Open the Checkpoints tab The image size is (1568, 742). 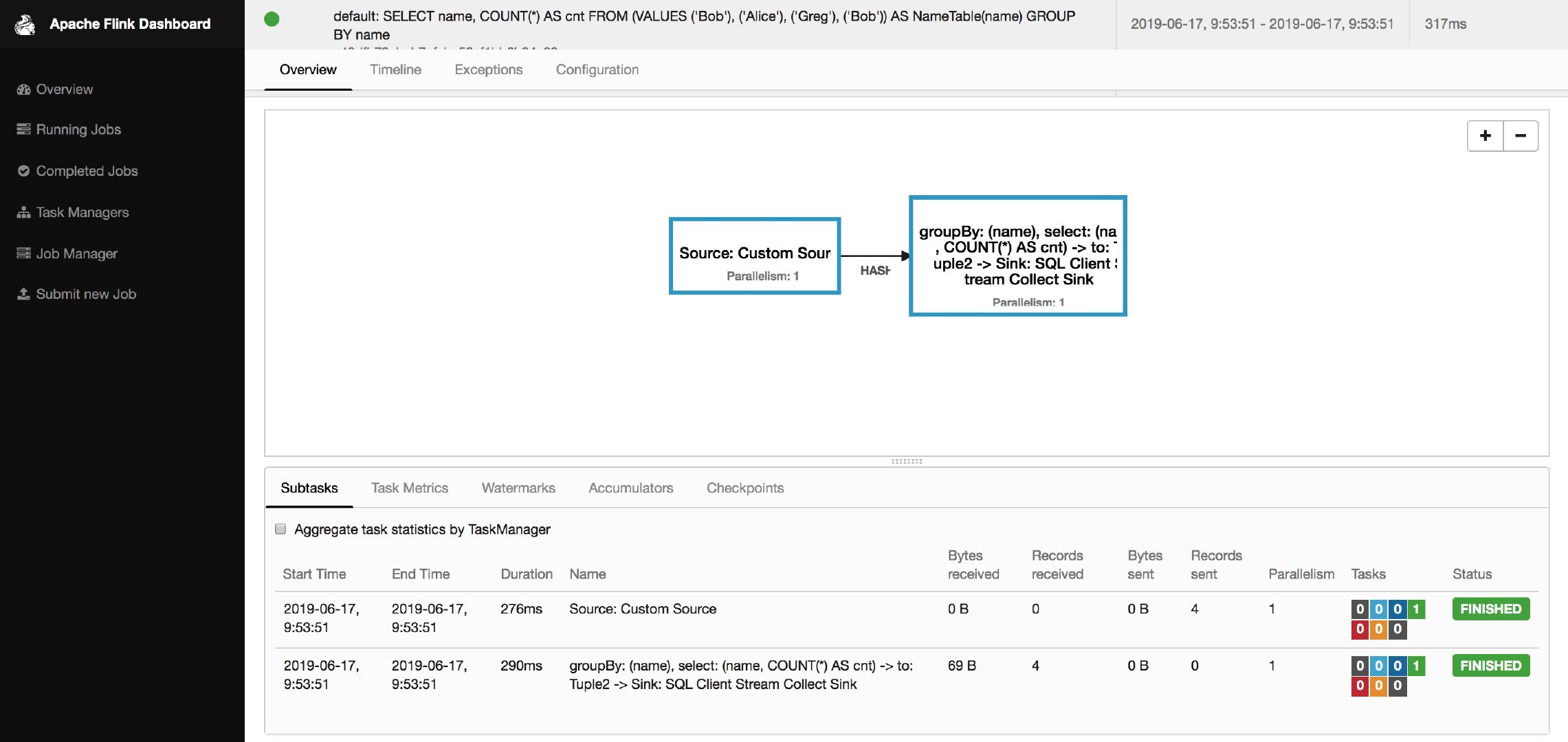point(745,488)
